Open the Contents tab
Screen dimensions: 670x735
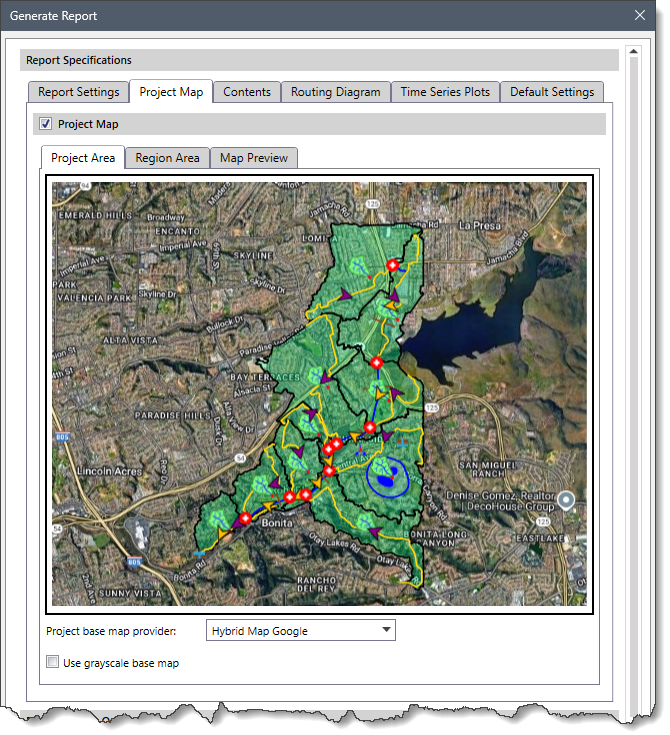coord(246,92)
